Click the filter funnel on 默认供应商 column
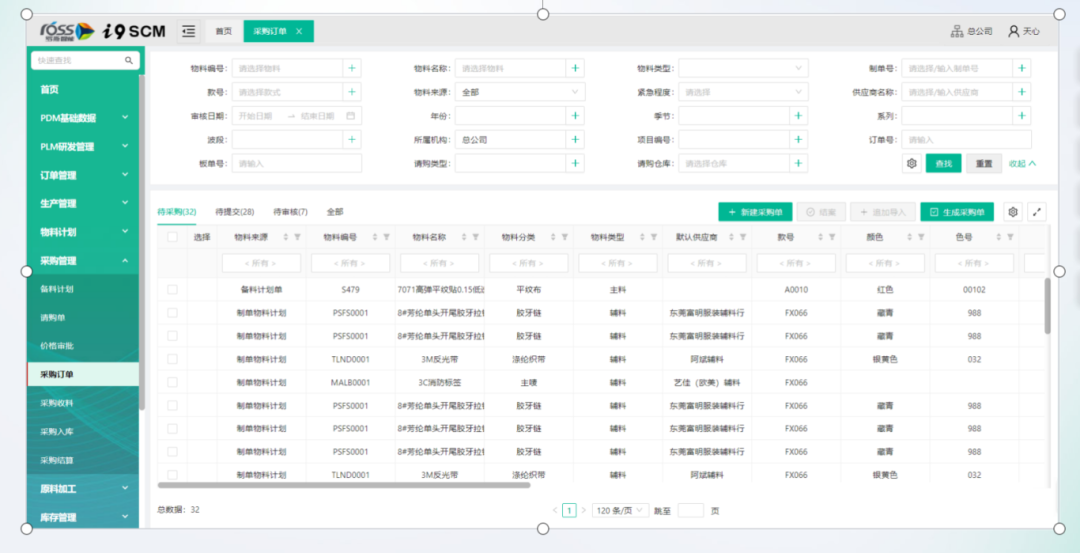This screenshot has width=1080, height=553. (743, 237)
